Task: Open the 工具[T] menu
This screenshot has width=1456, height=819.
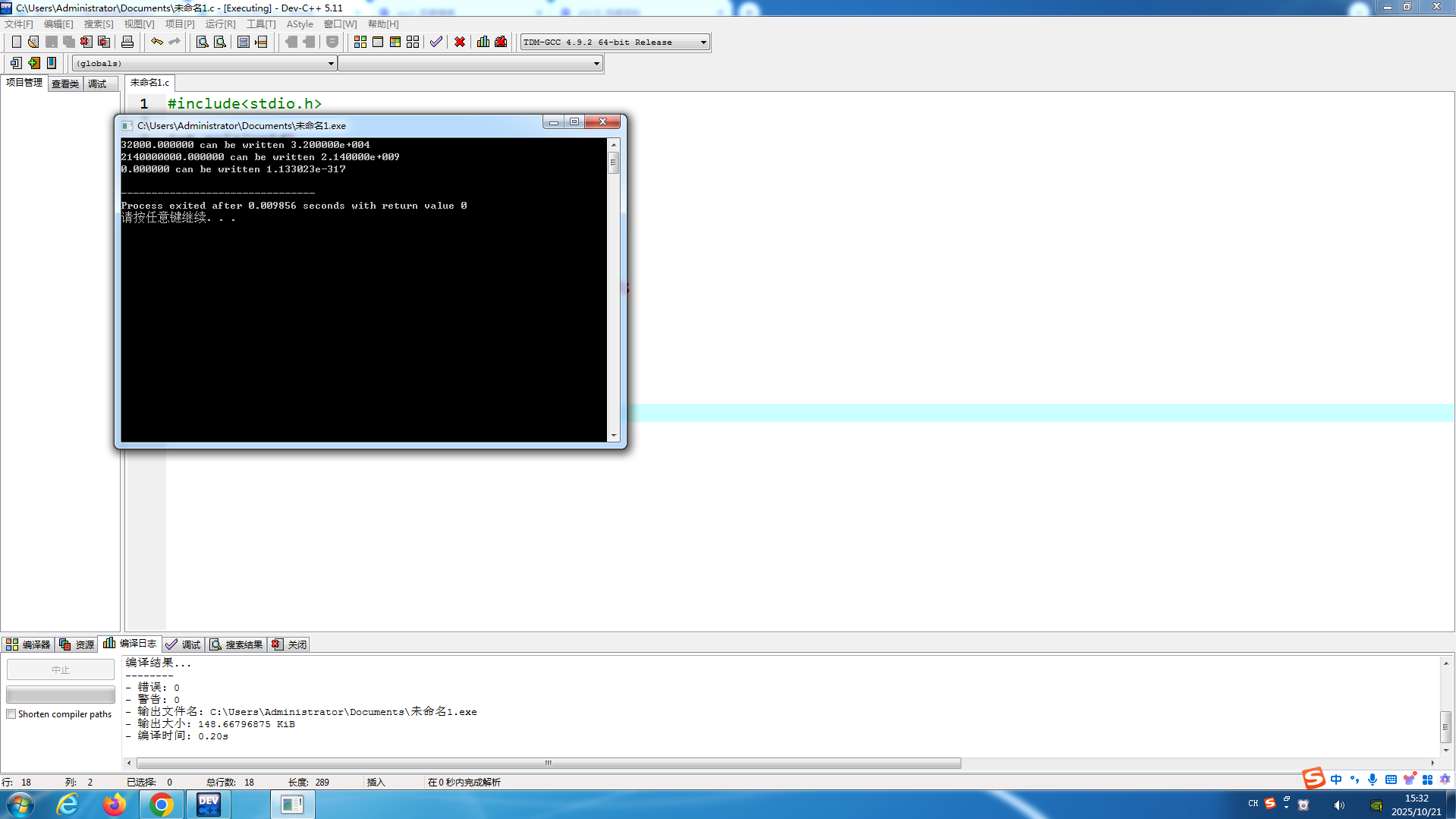Action: pos(261,24)
